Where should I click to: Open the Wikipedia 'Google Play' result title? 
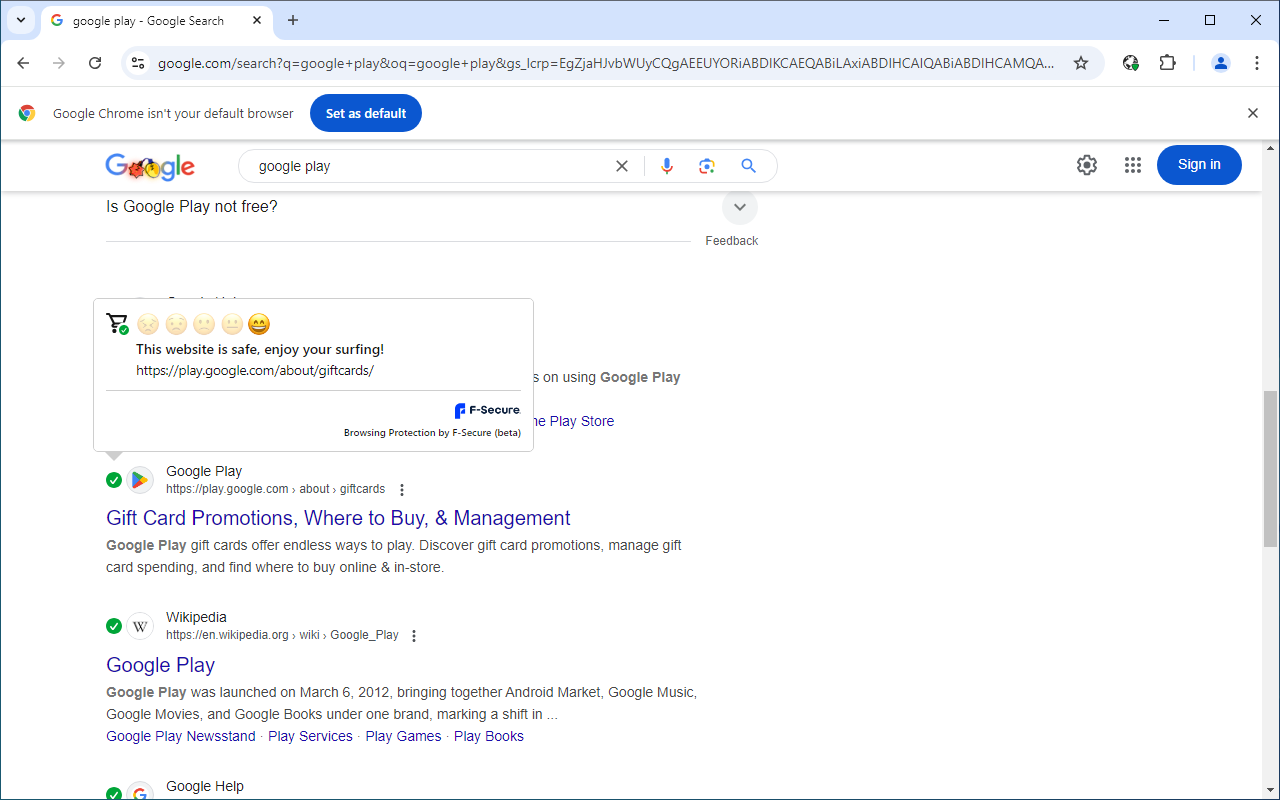[160, 665]
